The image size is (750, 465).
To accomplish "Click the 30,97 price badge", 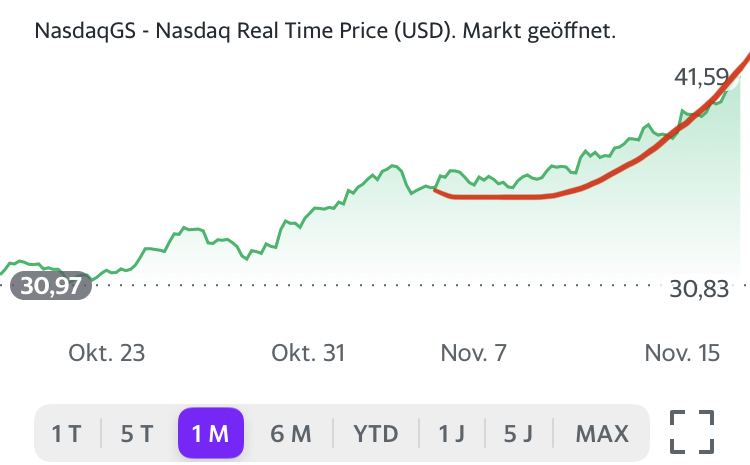I will pos(50,286).
